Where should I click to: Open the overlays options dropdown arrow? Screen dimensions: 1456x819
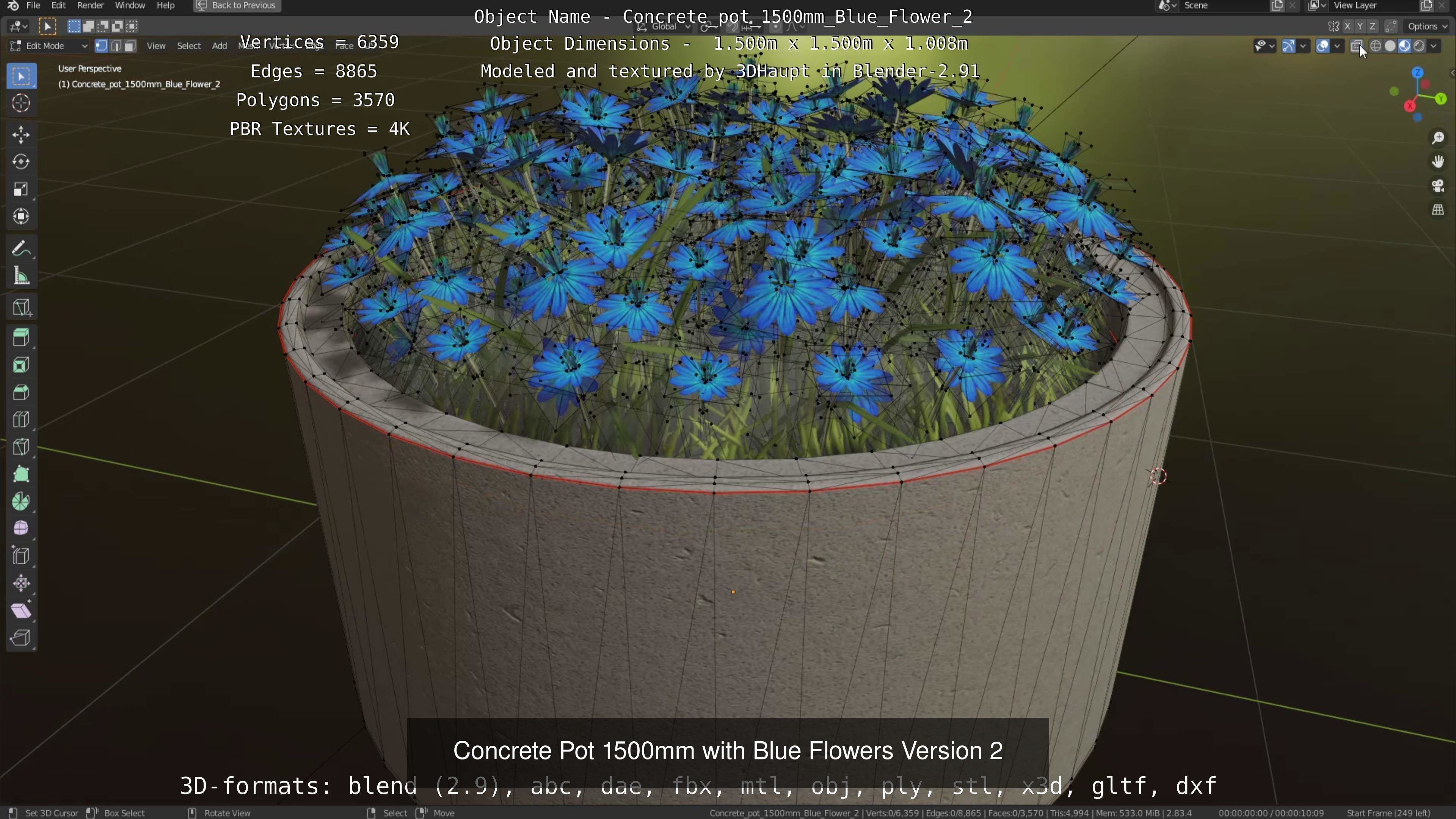(1337, 46)
